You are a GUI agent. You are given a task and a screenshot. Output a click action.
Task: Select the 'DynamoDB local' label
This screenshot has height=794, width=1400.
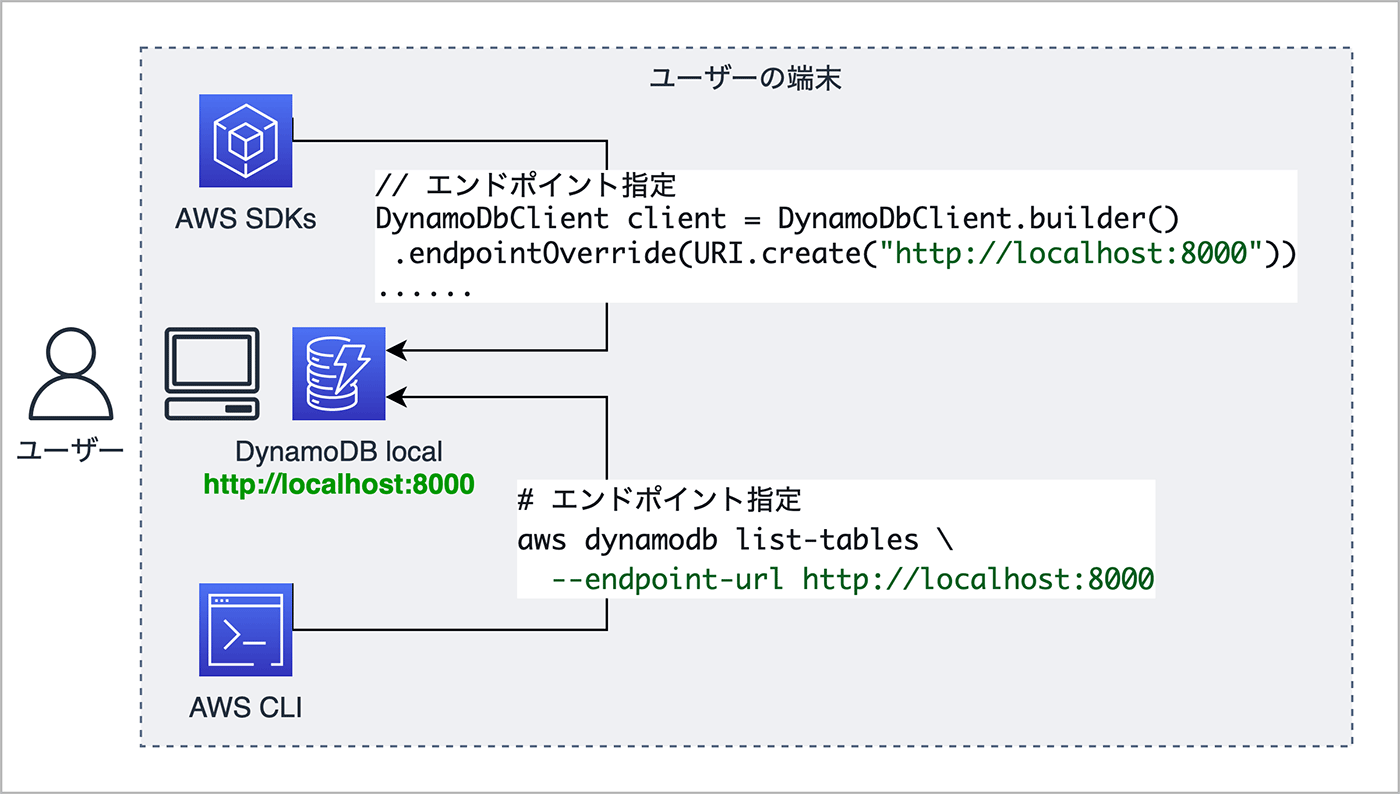[x=339, y=451]
